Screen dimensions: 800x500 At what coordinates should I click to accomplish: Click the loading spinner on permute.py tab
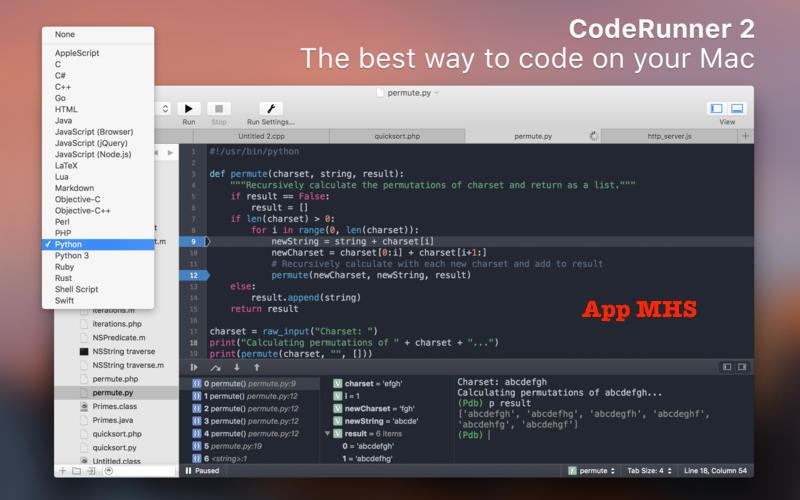coord(593,136)
